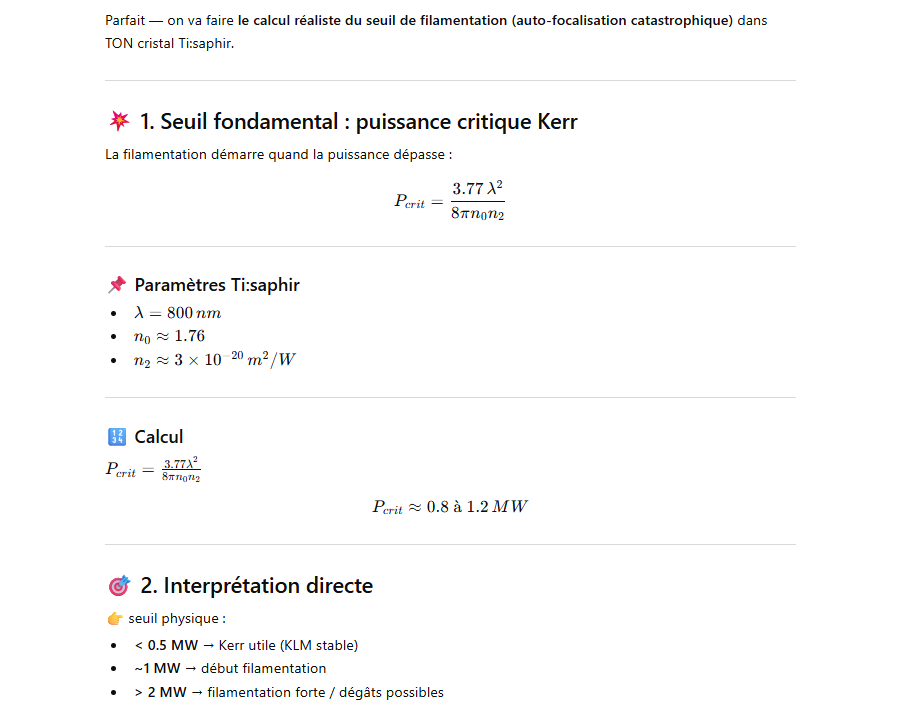The height and width of the screenshot is (713, 922).
Task: Click the '~1 MW début filamentation' line
Action: [x=230, y=669]
